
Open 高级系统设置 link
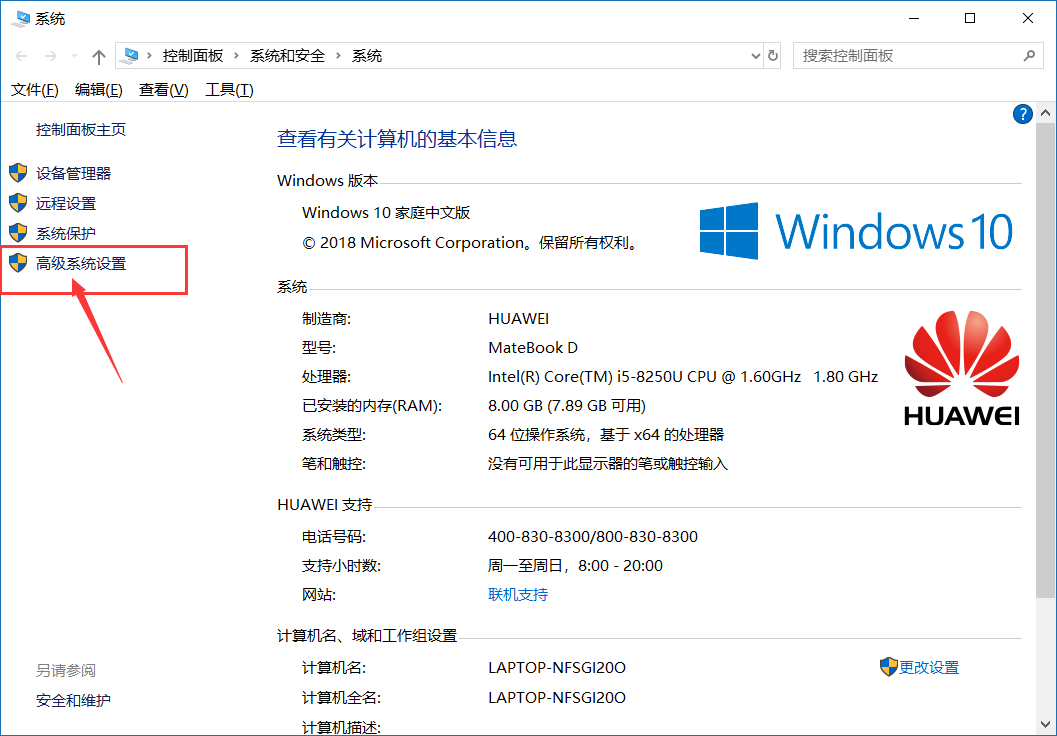coord(81,264)
